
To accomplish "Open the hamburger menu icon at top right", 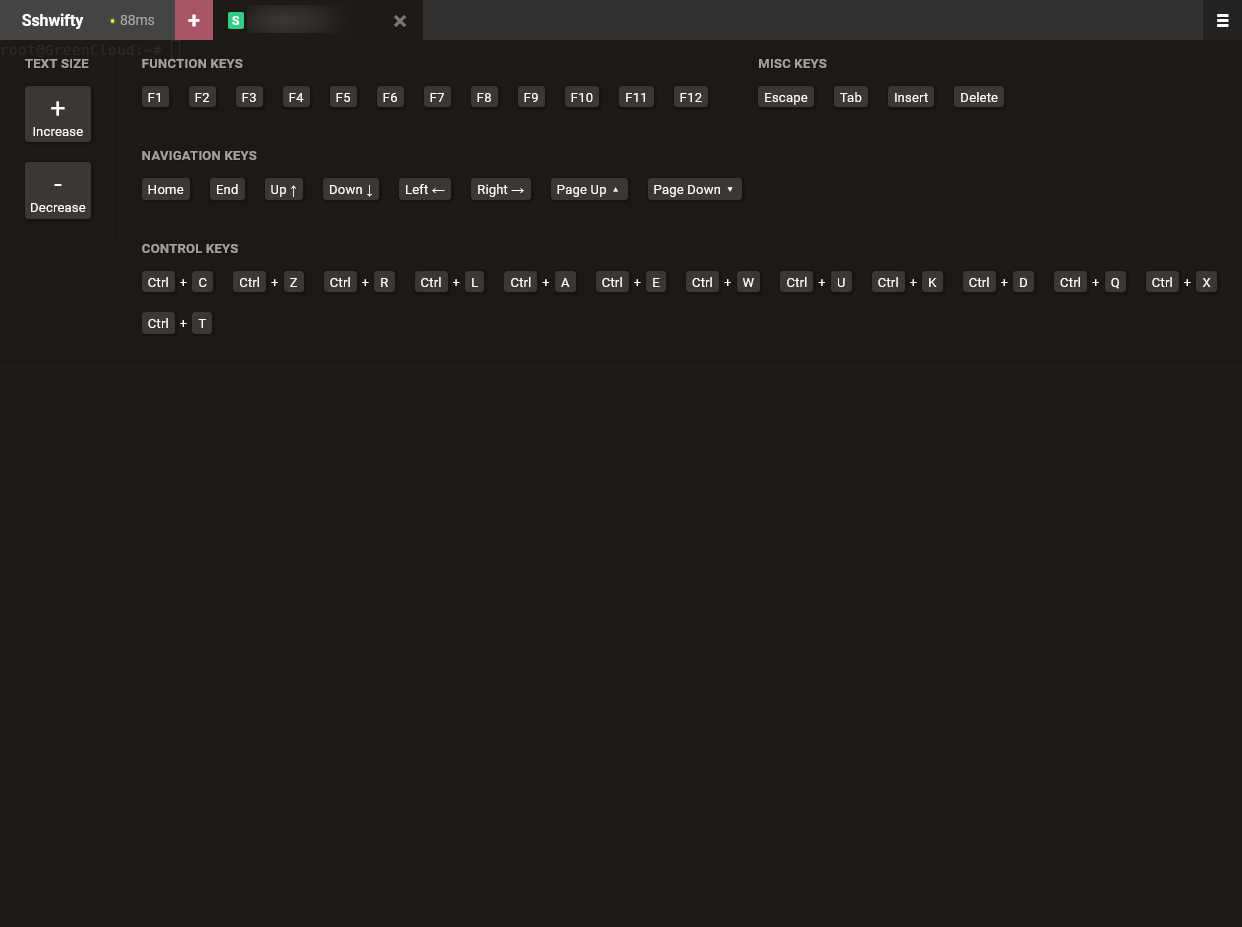I will coord(1222,20).
